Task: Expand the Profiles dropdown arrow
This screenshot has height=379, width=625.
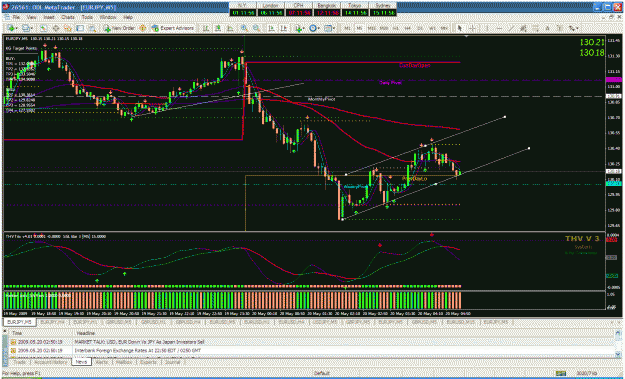Action: [32, 28]
